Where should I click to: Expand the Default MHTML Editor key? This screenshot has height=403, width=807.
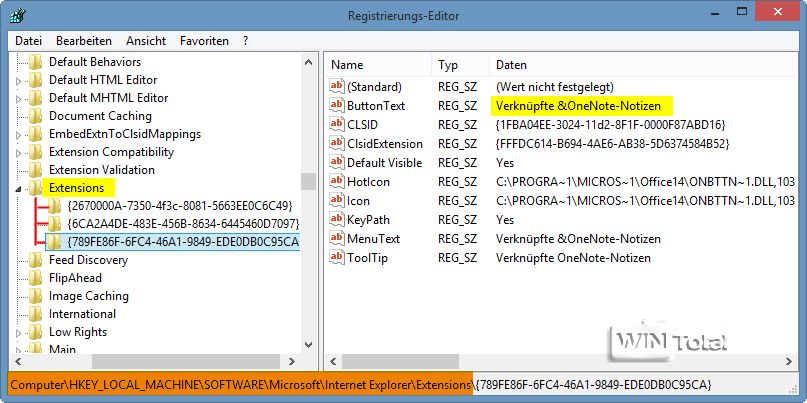click(19, 99)
